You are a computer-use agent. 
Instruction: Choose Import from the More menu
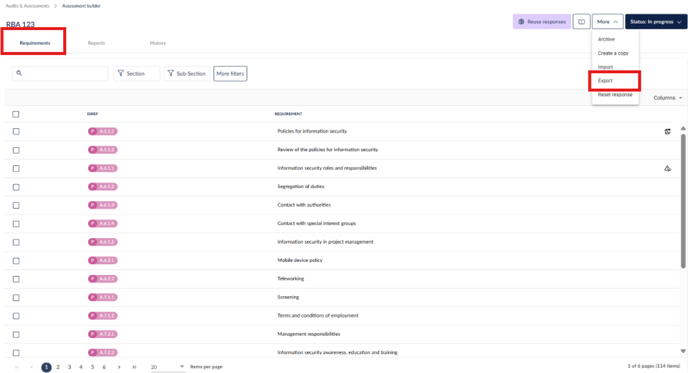[x=605, y=67]
